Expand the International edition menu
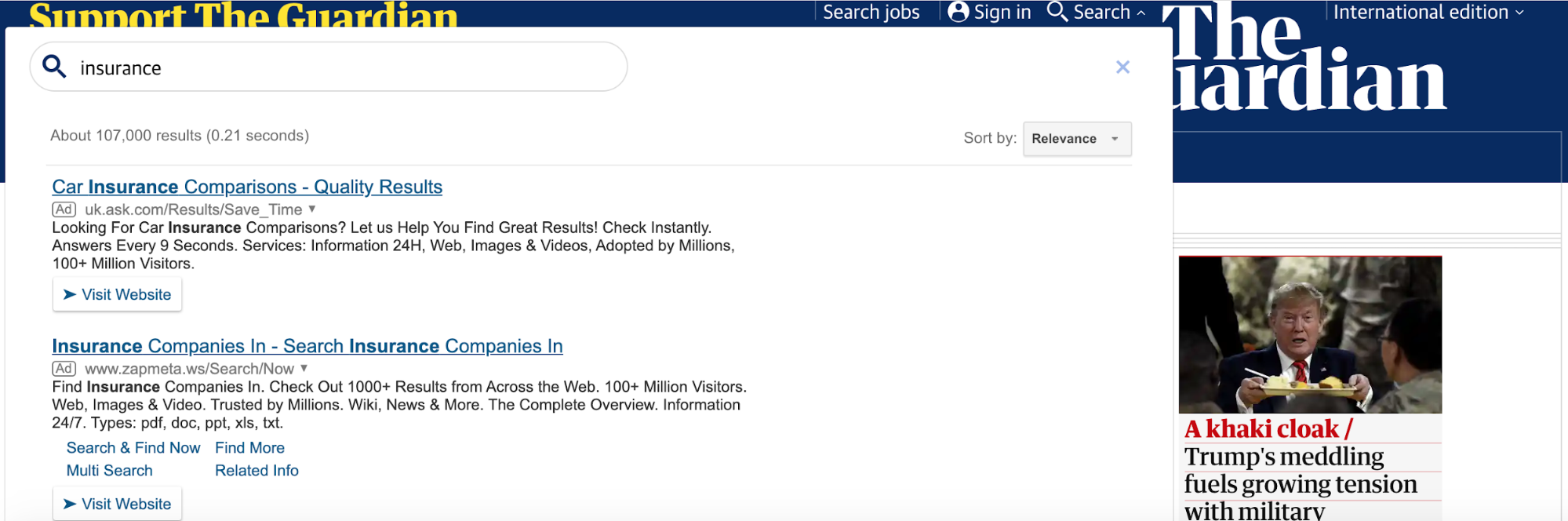 point(1428,12)
